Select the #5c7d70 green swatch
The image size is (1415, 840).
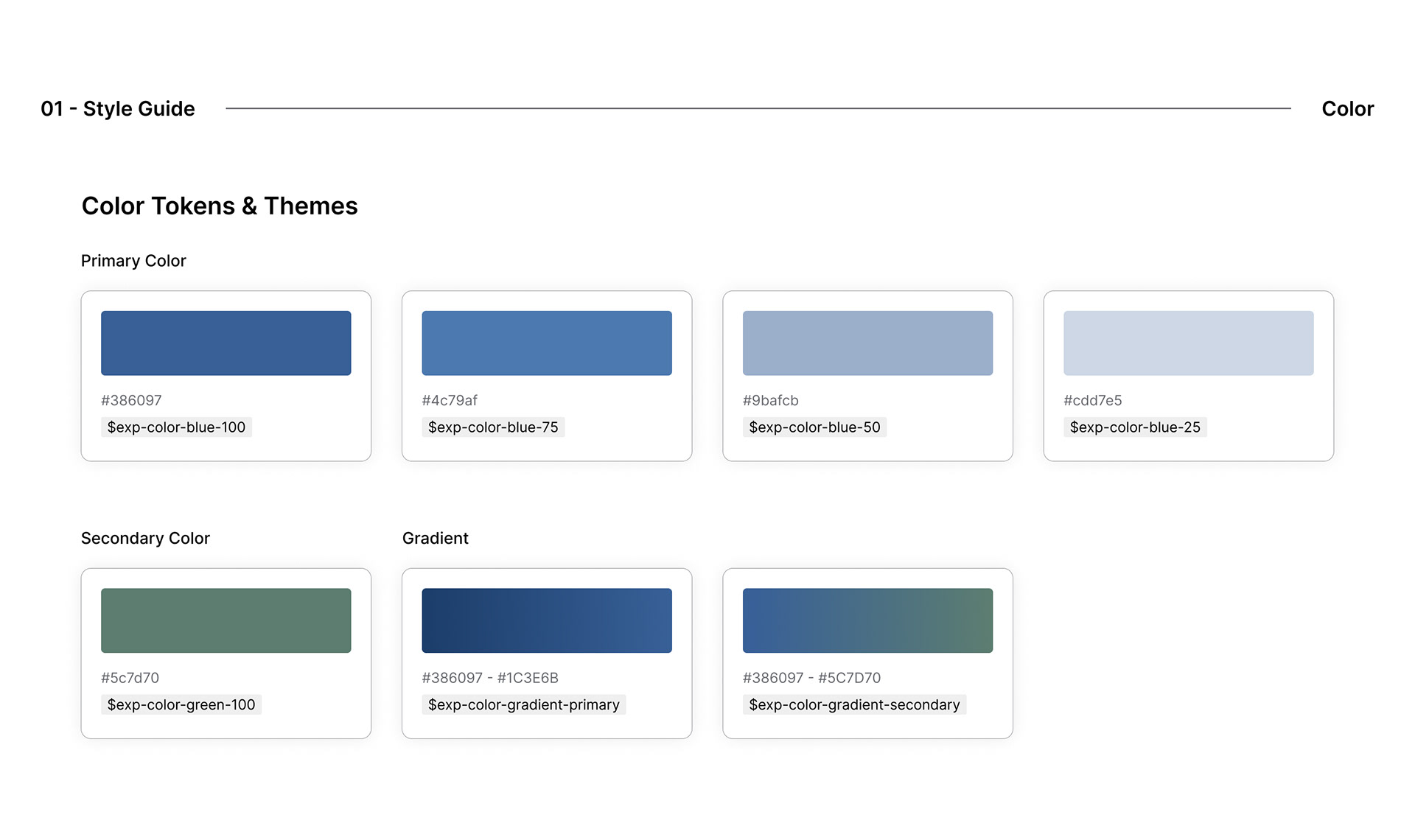[226, 620]
